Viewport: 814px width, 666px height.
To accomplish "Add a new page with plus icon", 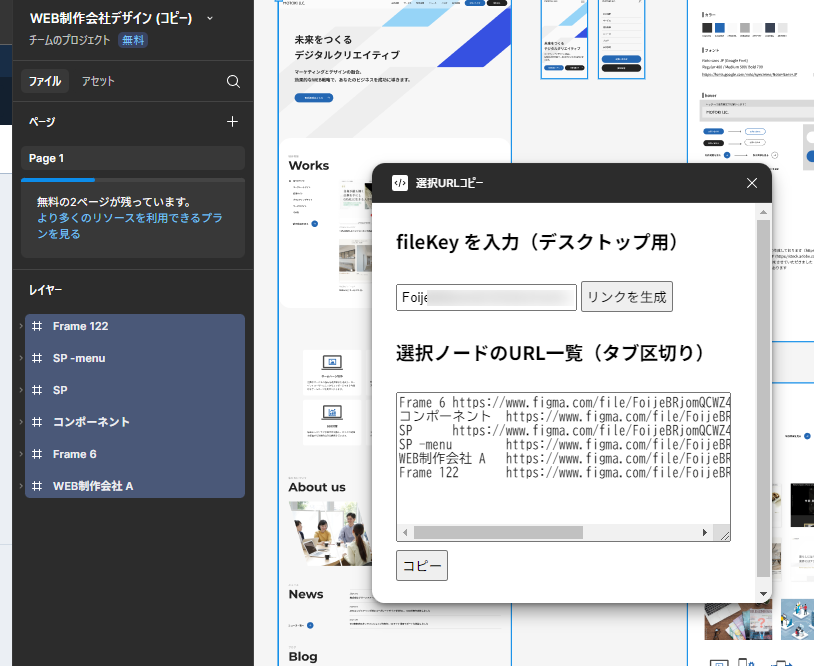I will [232, 122].
